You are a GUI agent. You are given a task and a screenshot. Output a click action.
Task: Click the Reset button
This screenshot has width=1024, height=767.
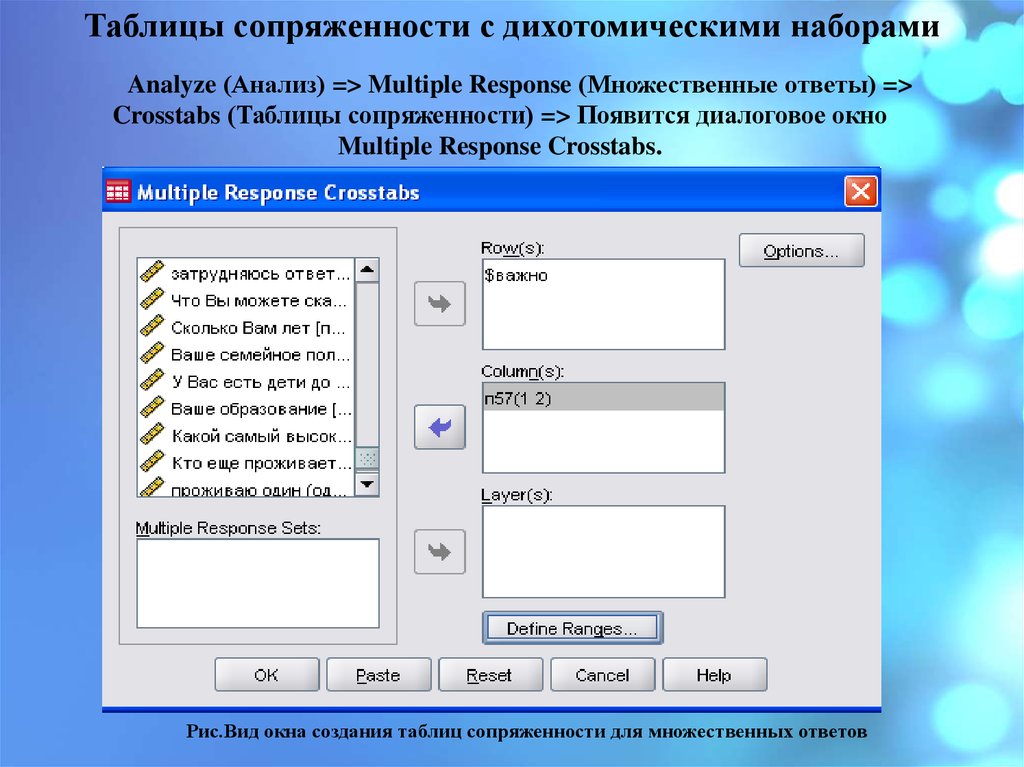(x=490, y=675)
